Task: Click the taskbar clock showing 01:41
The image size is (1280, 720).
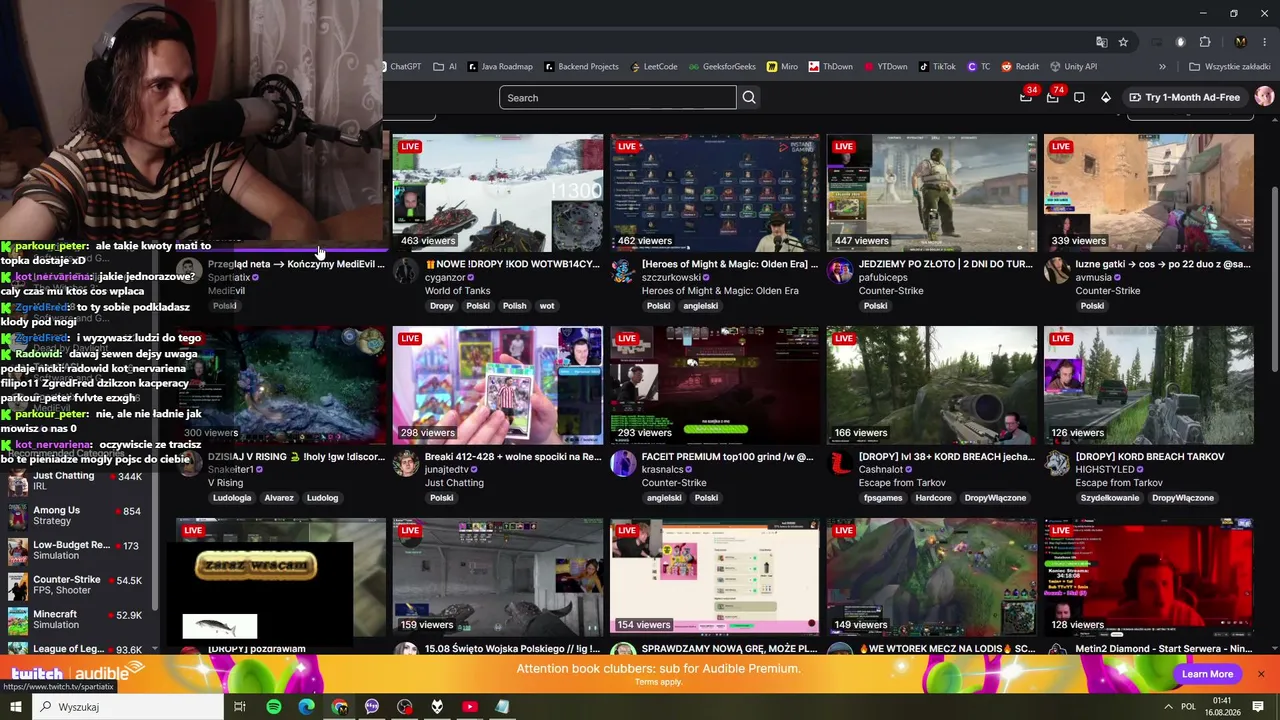Action: (1222, 707)
